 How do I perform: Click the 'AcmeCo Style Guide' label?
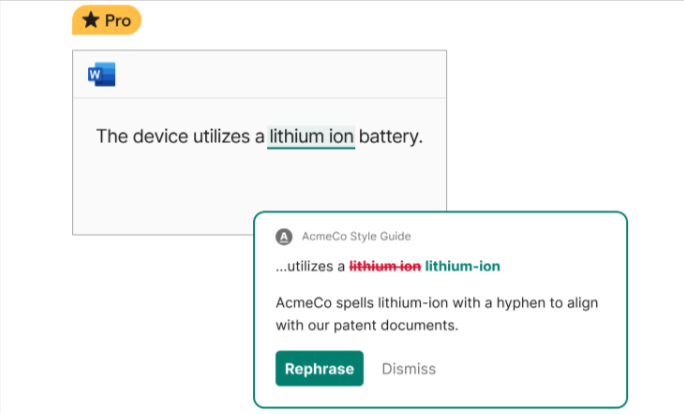coord(356,236)
